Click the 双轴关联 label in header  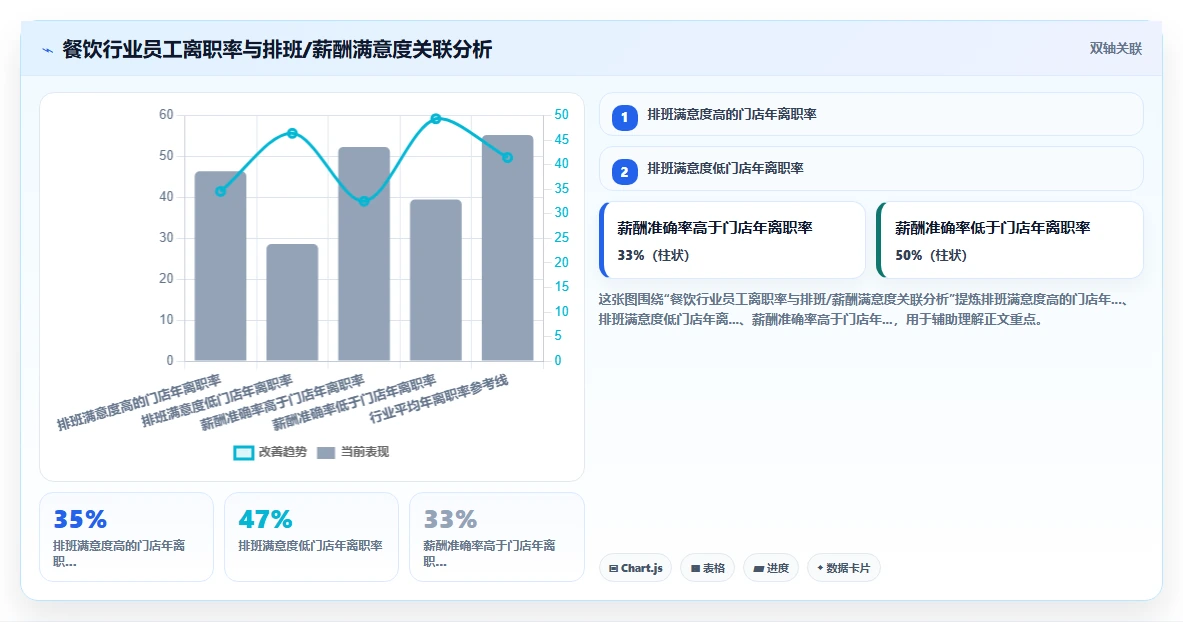click(x=1115, y=48)
